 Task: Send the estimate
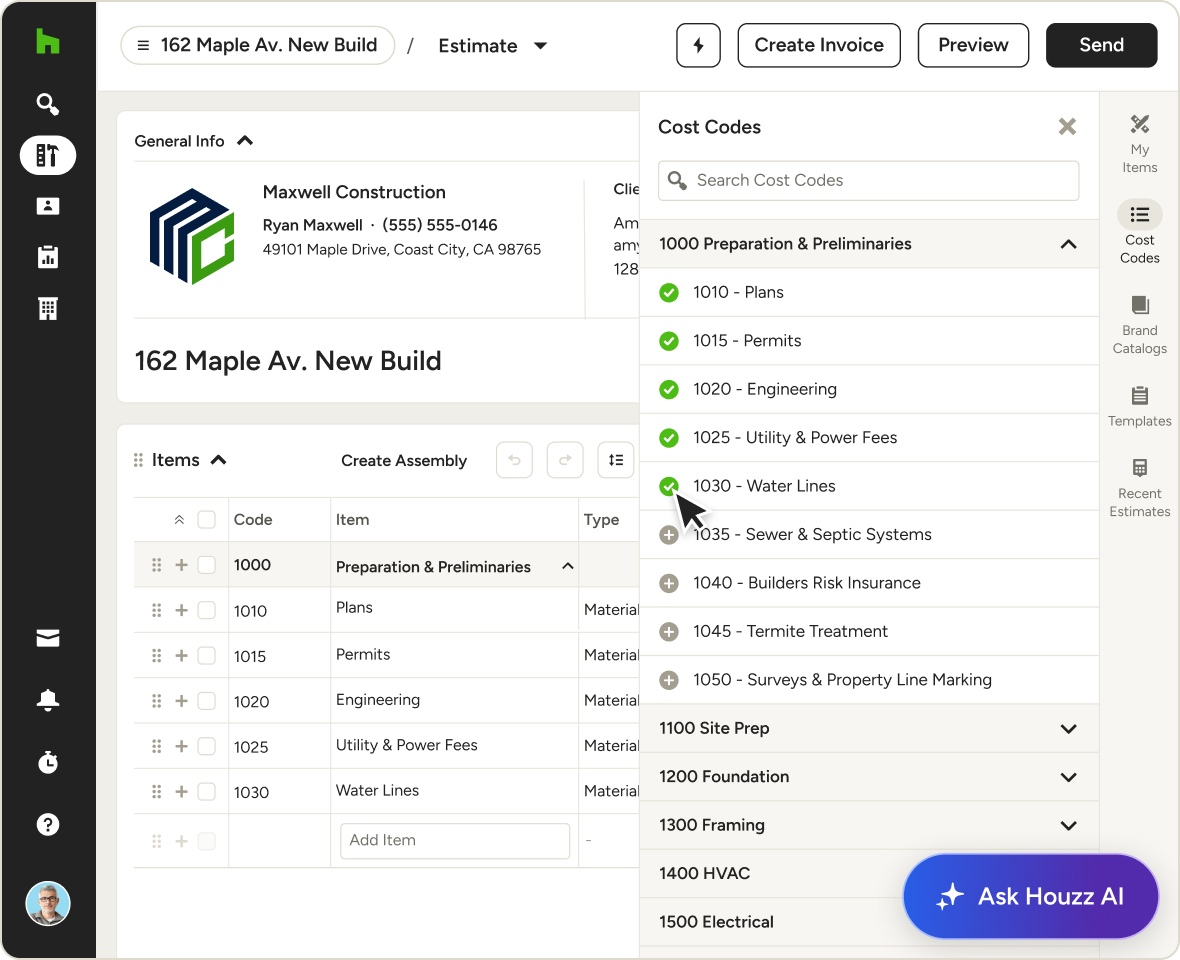pos(1102,45)
